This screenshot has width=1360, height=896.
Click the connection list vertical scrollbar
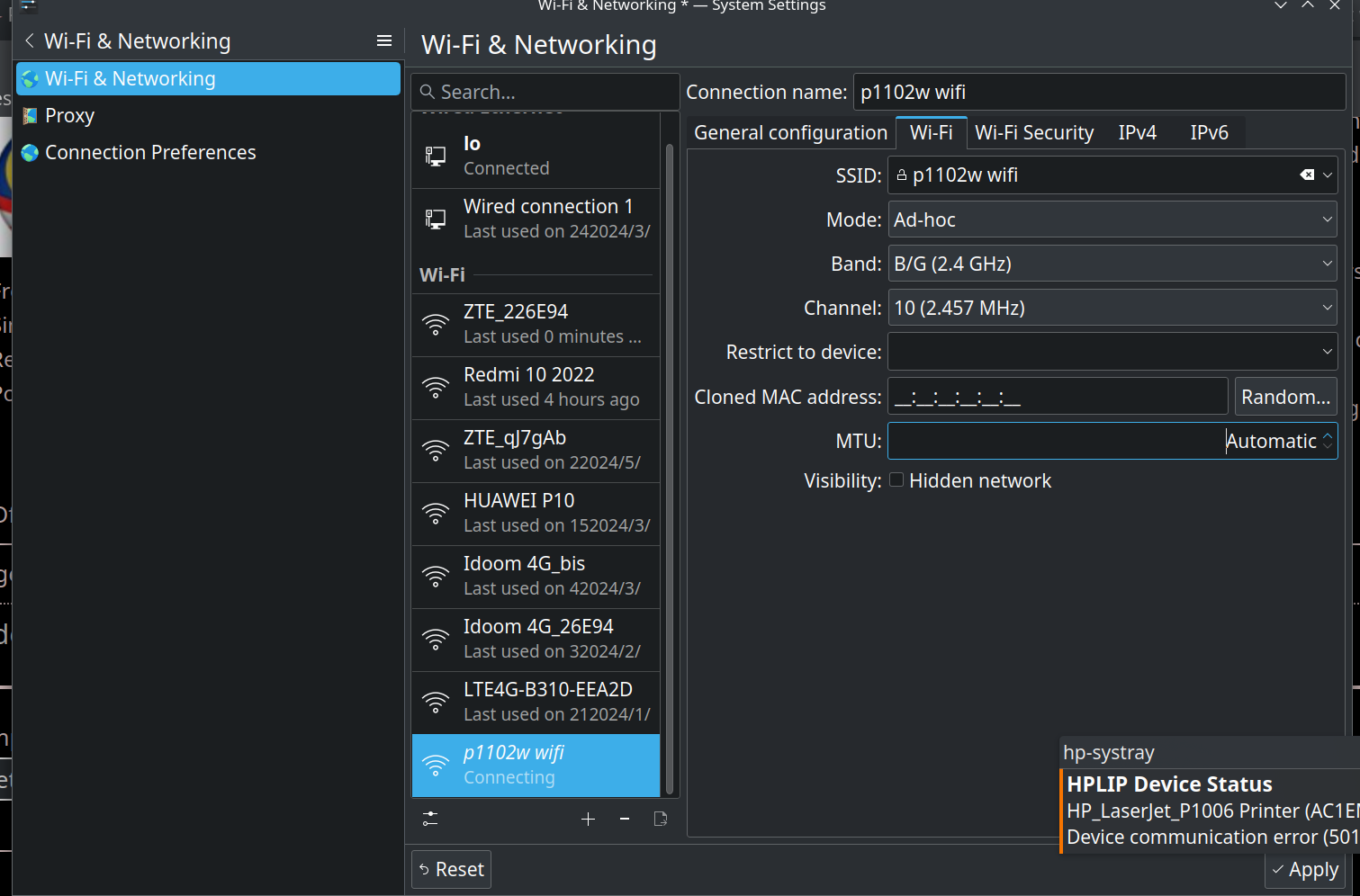click(x=670, y=468)
